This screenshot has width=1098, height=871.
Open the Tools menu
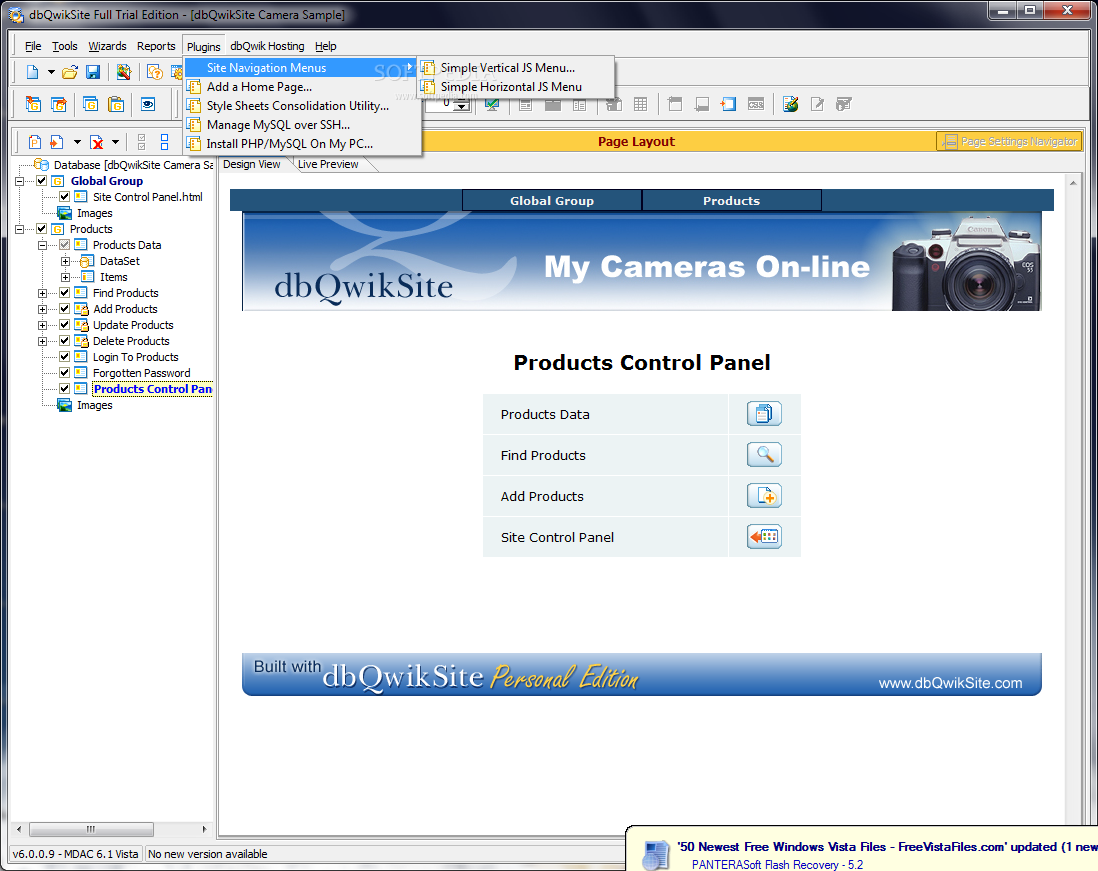click(x=64, y=46)
